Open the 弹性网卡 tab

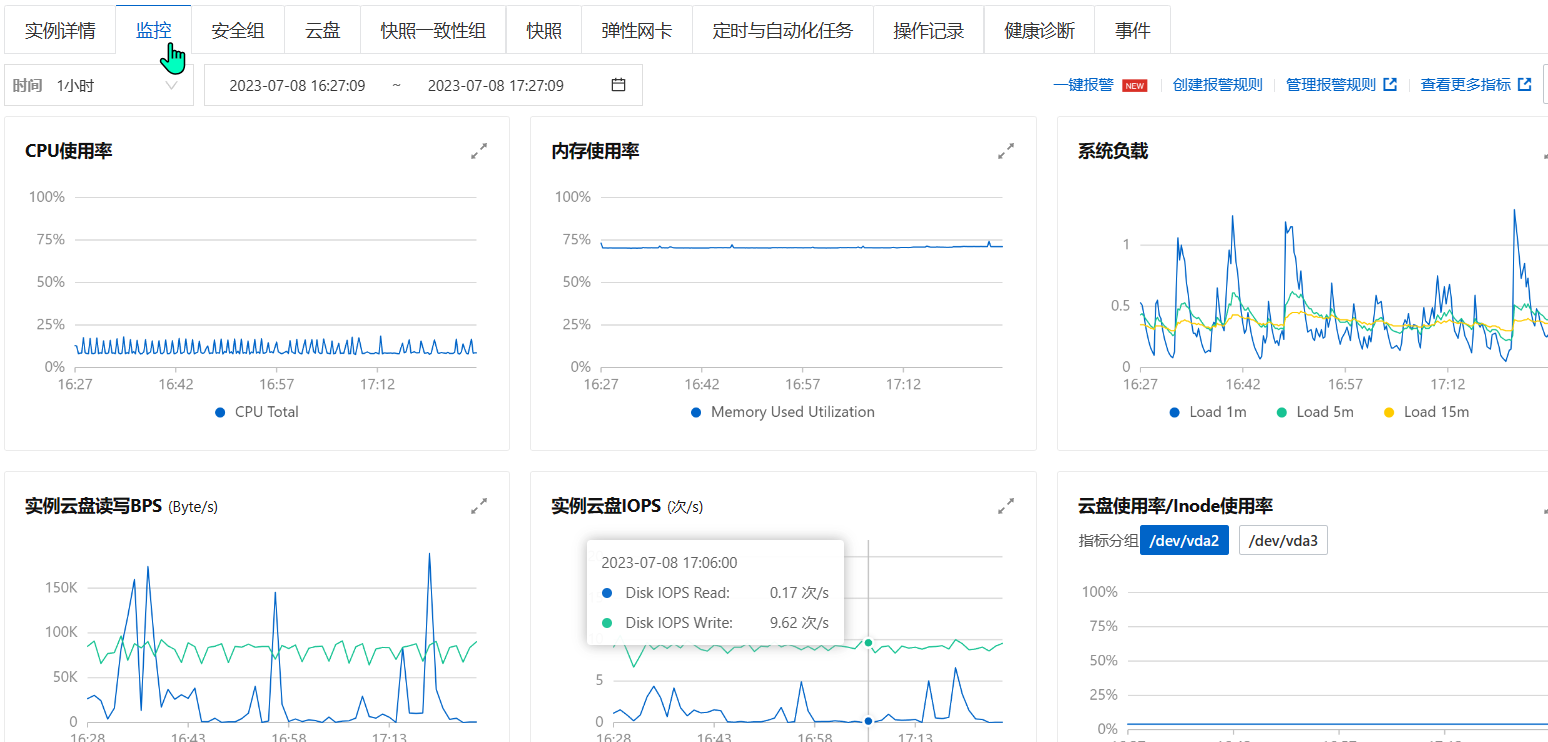point(637,31)
